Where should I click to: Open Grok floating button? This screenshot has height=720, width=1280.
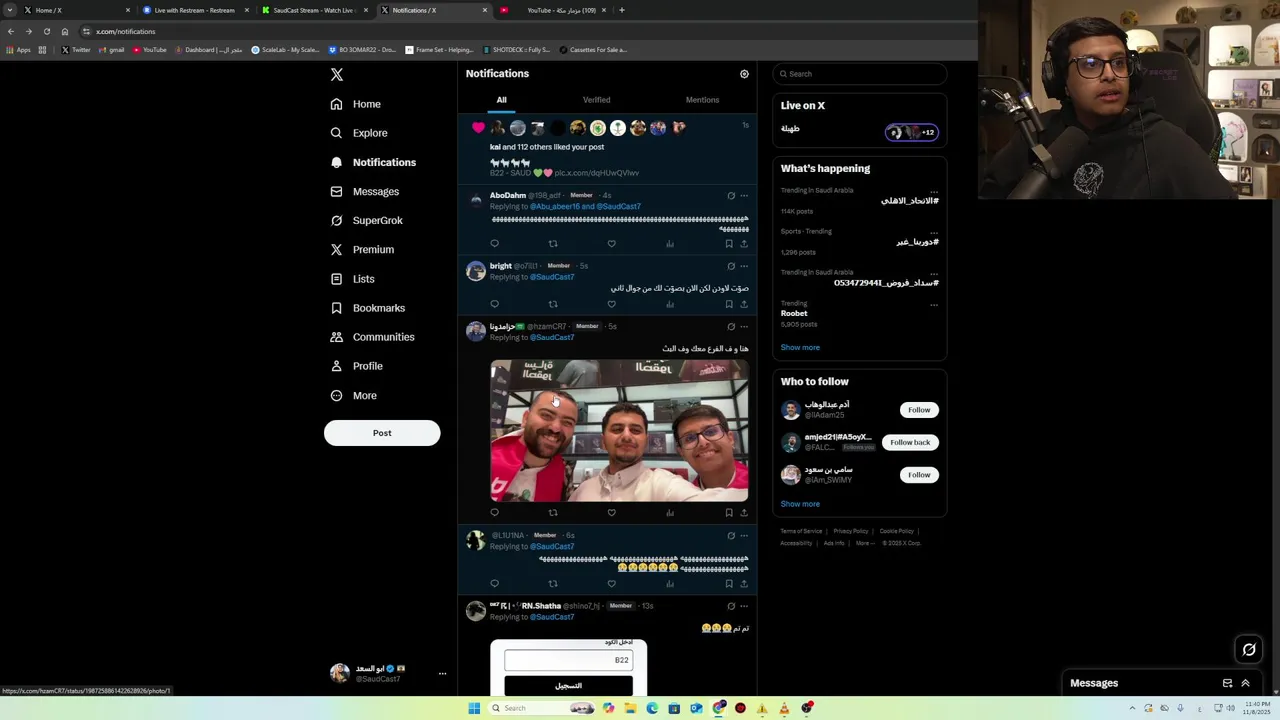[x=1249, y=650]
